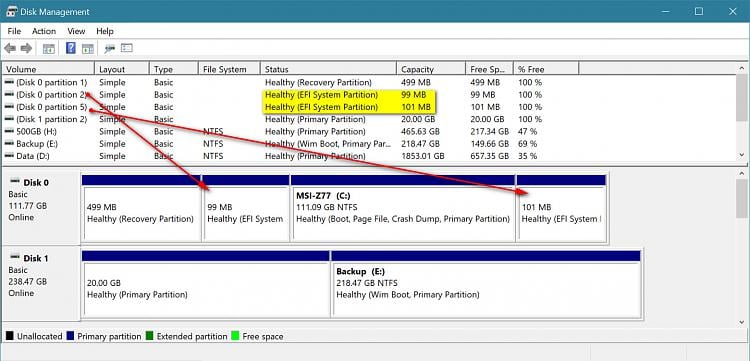Screen dimensions: 750x361
Task: Maximize the Disk Management window
Action: point(699,11)
